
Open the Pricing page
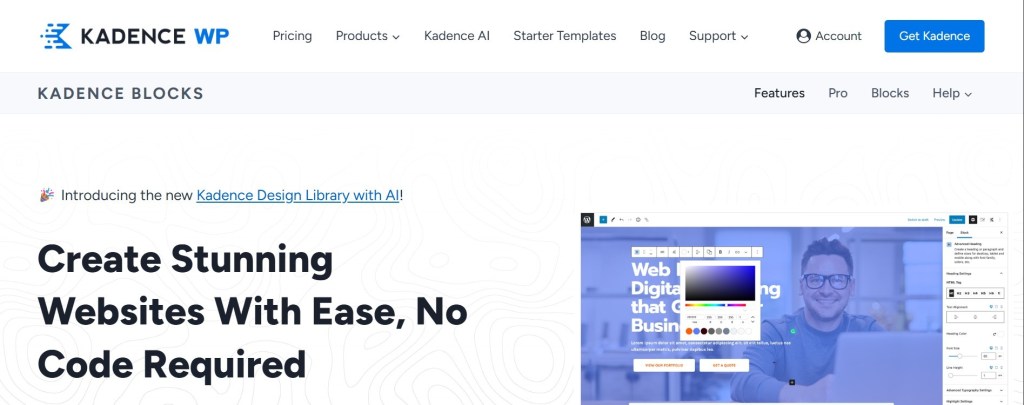pyautogui.click(x=292, y=36)
